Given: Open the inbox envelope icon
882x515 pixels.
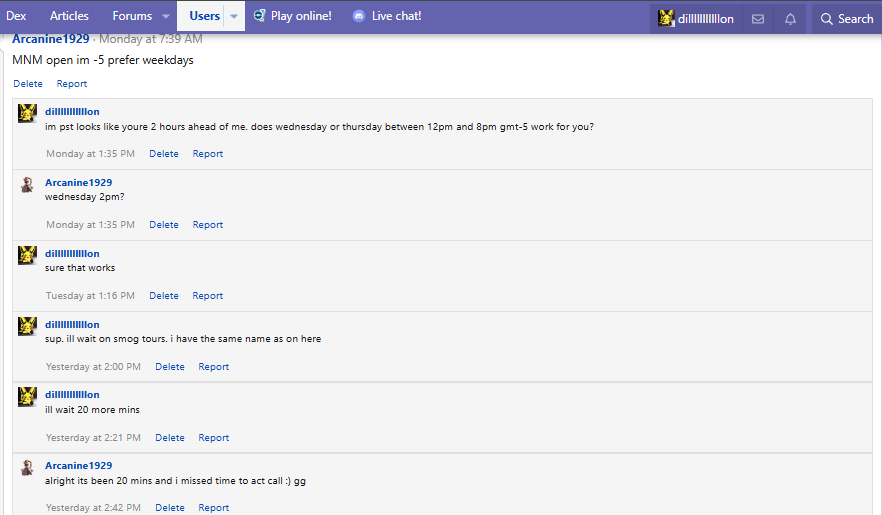Looking at the screenshot, I should click(758, 19).
